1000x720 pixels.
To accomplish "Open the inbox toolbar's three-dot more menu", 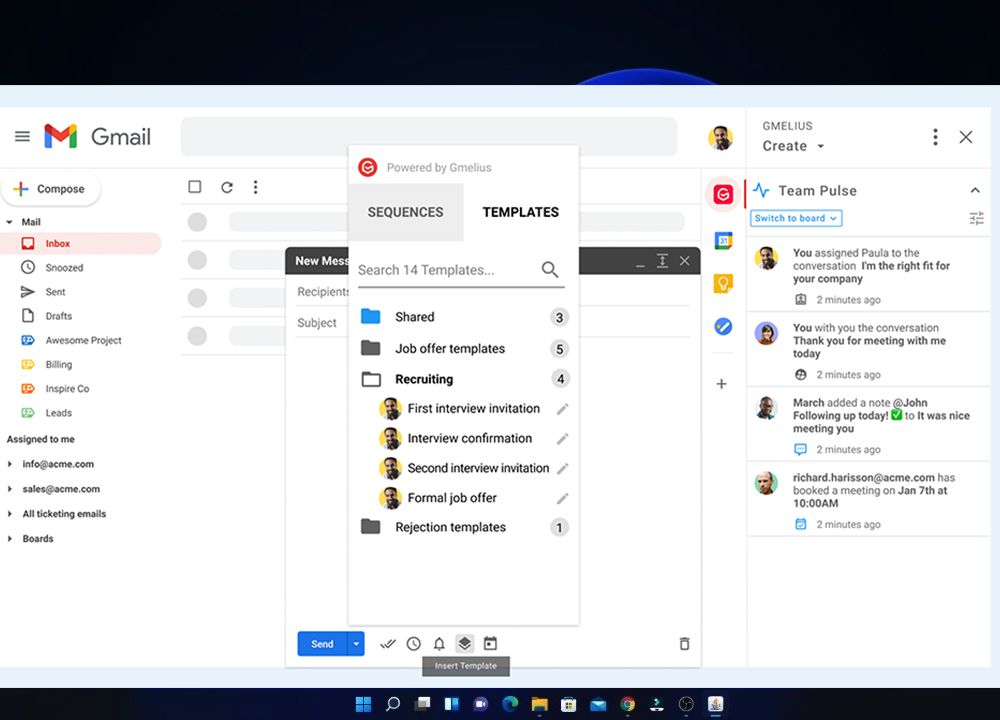I will (256, 187).
